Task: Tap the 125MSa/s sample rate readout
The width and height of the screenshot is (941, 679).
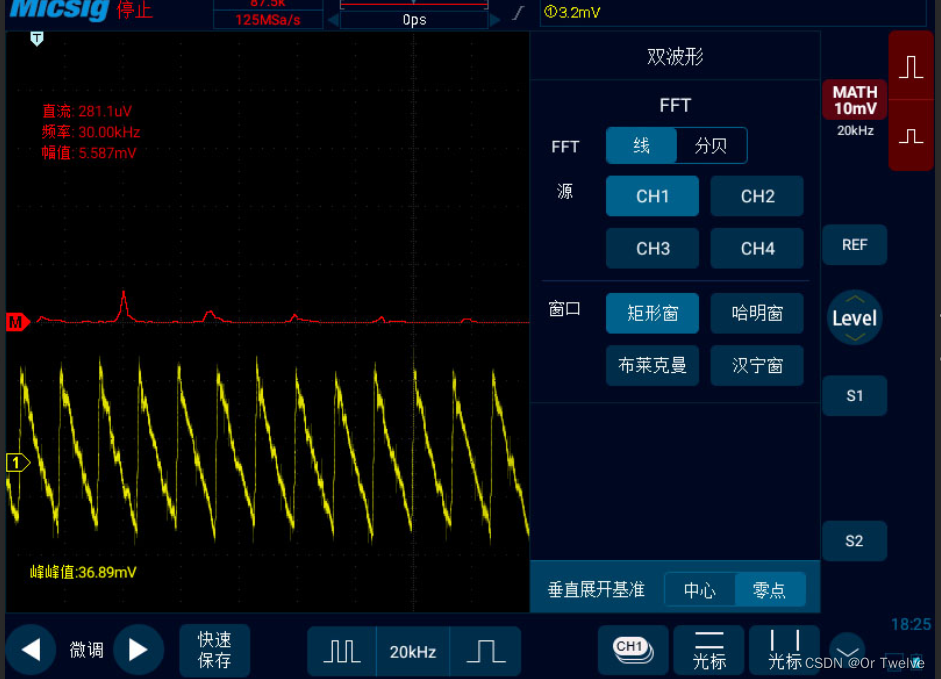Action: tap(268, 20)
